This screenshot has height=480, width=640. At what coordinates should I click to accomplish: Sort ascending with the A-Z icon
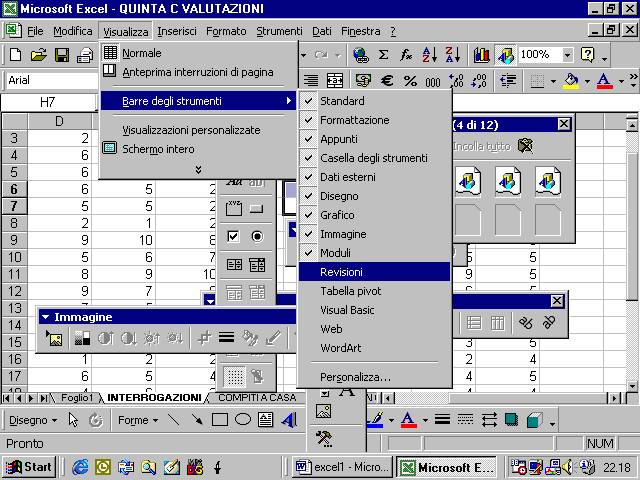click(429, 55)
